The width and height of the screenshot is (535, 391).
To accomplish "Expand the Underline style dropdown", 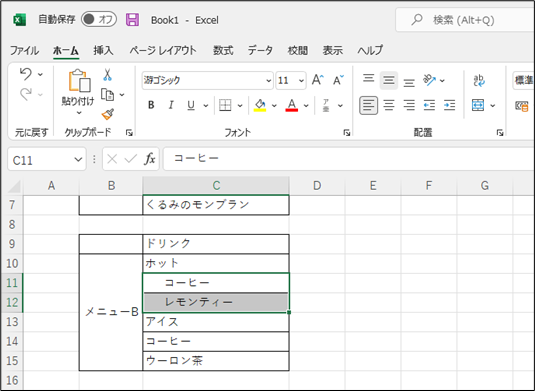I will pyautogui.click(x=206, y=106).
